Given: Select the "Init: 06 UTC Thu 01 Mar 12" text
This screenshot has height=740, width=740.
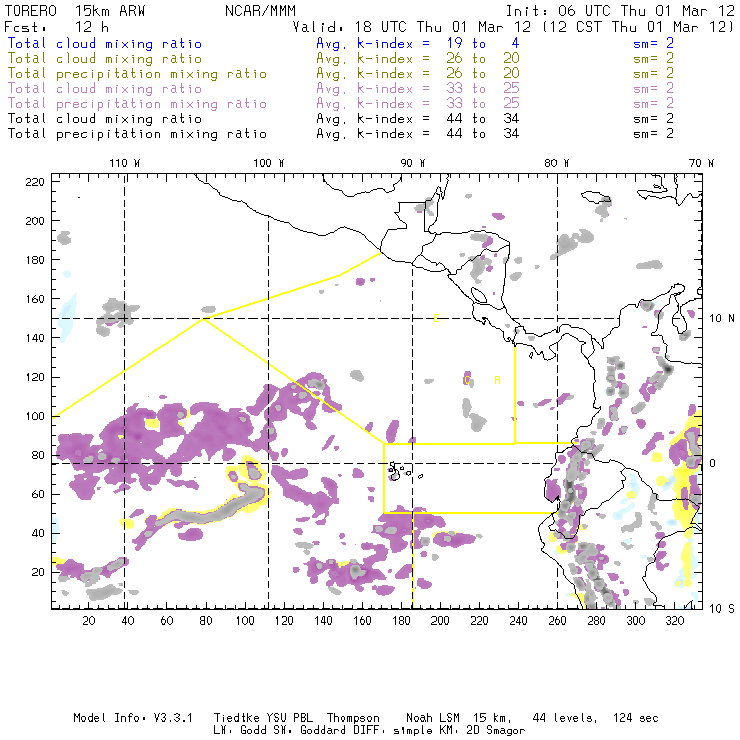Looking at the screenshot, I should coord(620,11).
